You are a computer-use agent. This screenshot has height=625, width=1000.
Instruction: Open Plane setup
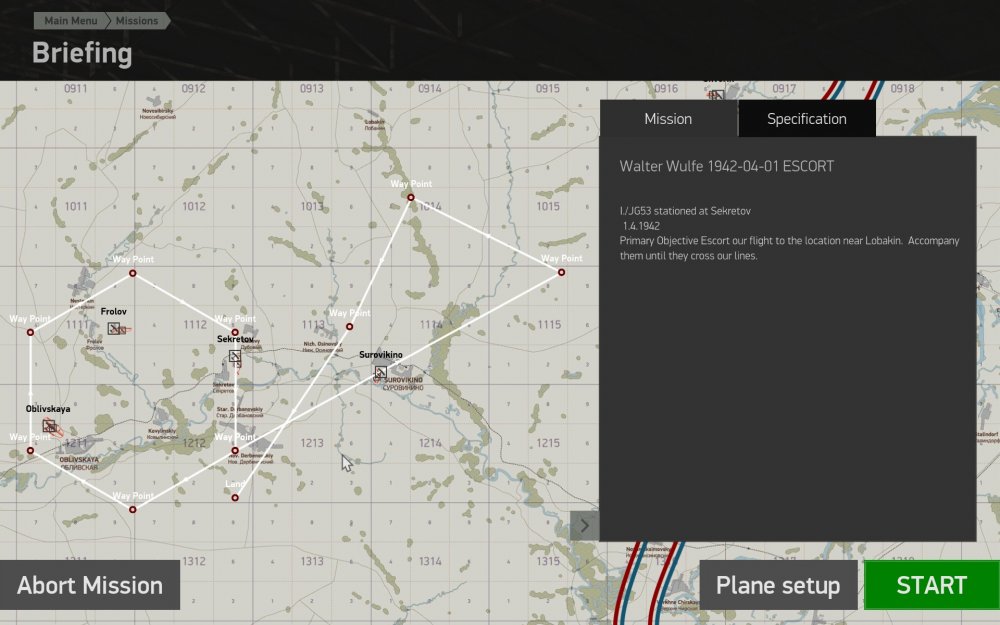click(779, 585)
